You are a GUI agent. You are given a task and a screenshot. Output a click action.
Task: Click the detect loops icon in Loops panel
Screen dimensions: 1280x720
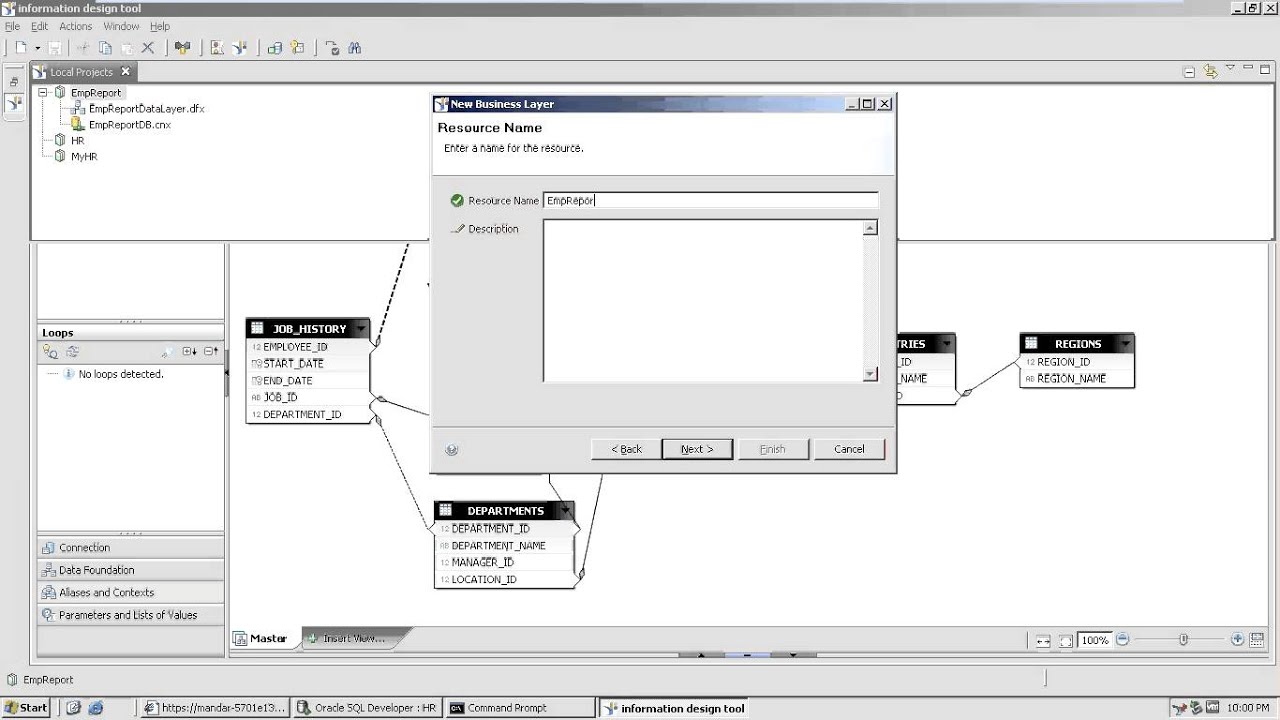coord(50,351)
